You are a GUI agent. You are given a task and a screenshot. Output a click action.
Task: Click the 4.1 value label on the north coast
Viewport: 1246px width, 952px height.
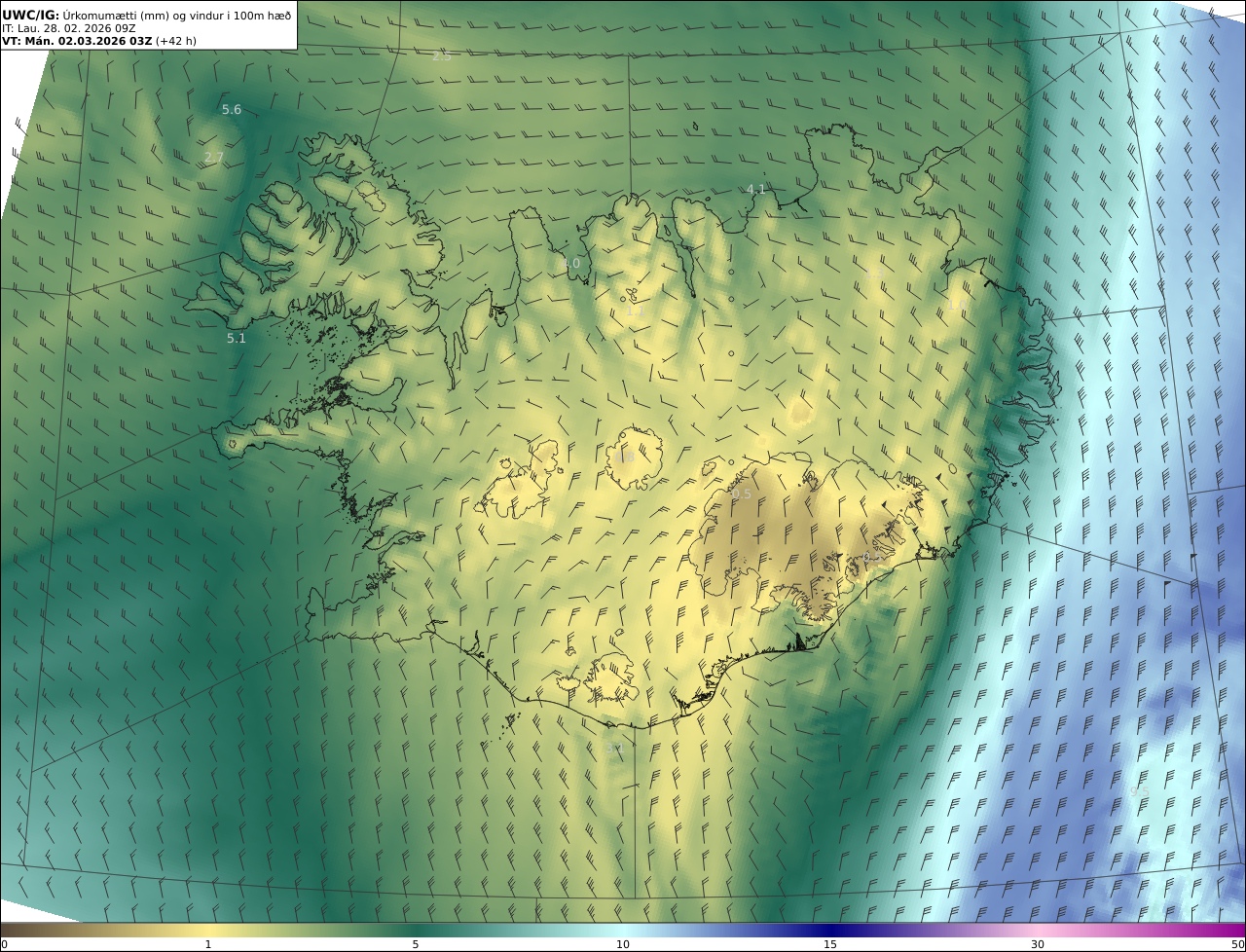pos(756,189)
